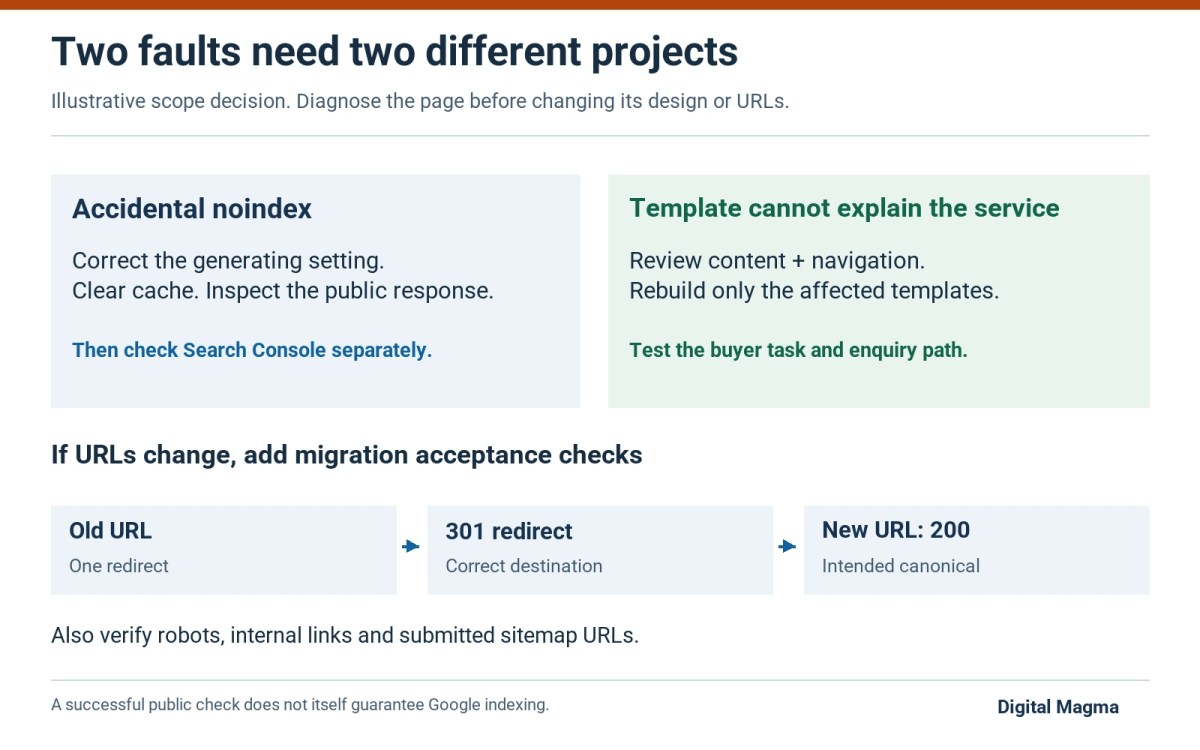This screenshot has height=750, width=1200.
Task: Click the 'Intended canonical' caption
Action: point(901,566)
